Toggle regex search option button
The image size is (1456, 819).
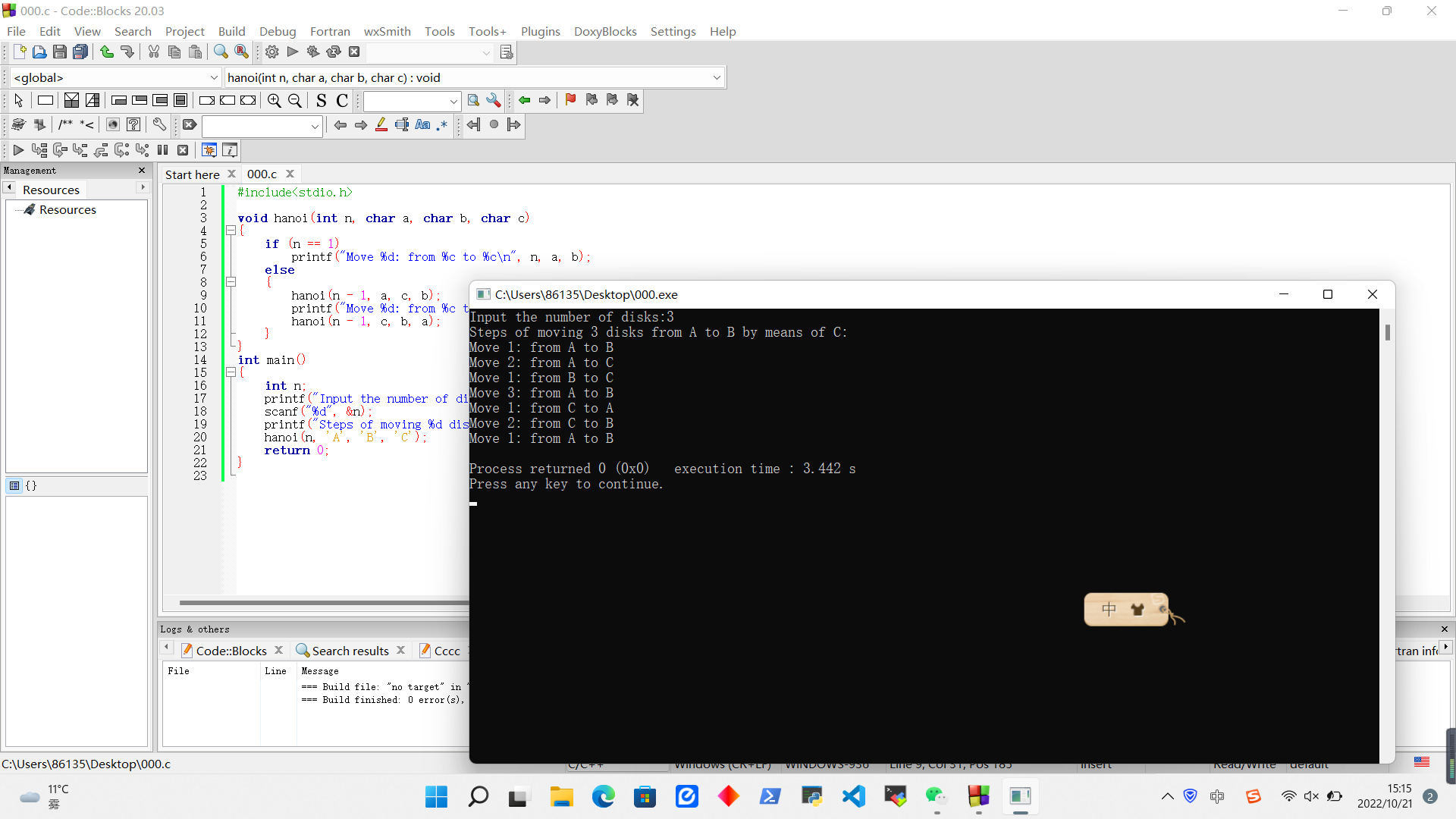click(x=442, y=125)
